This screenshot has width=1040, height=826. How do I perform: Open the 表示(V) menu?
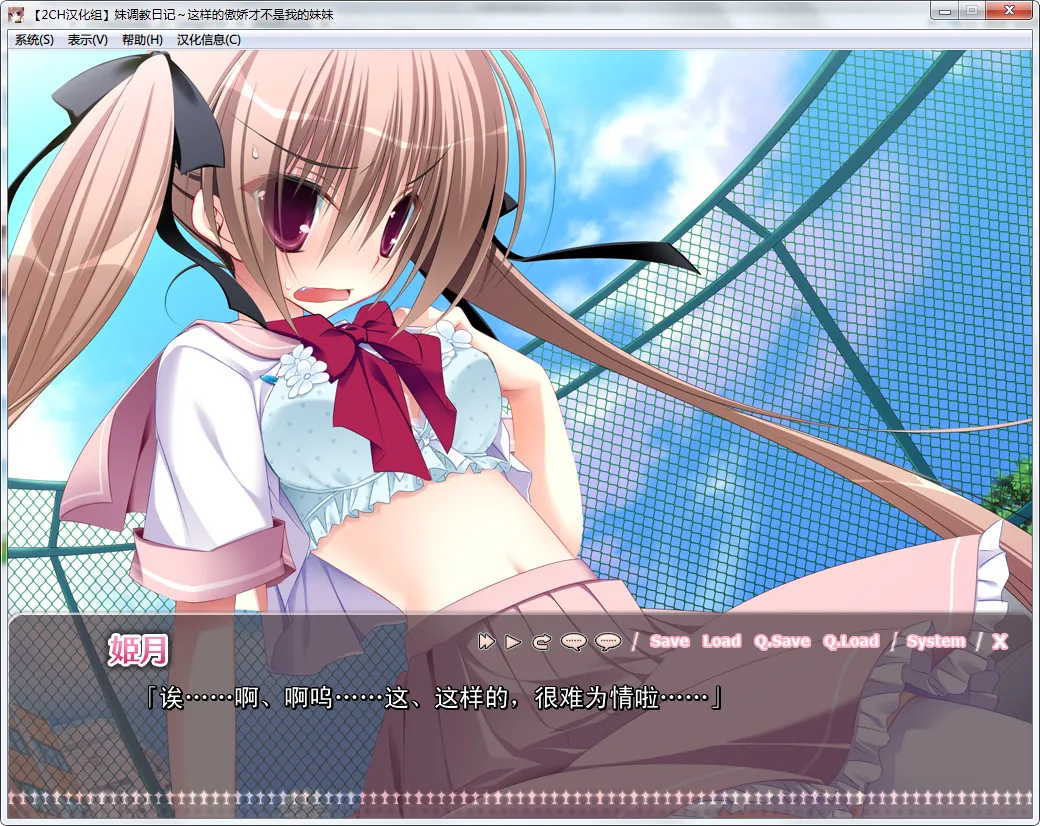(x=88, y=40)
